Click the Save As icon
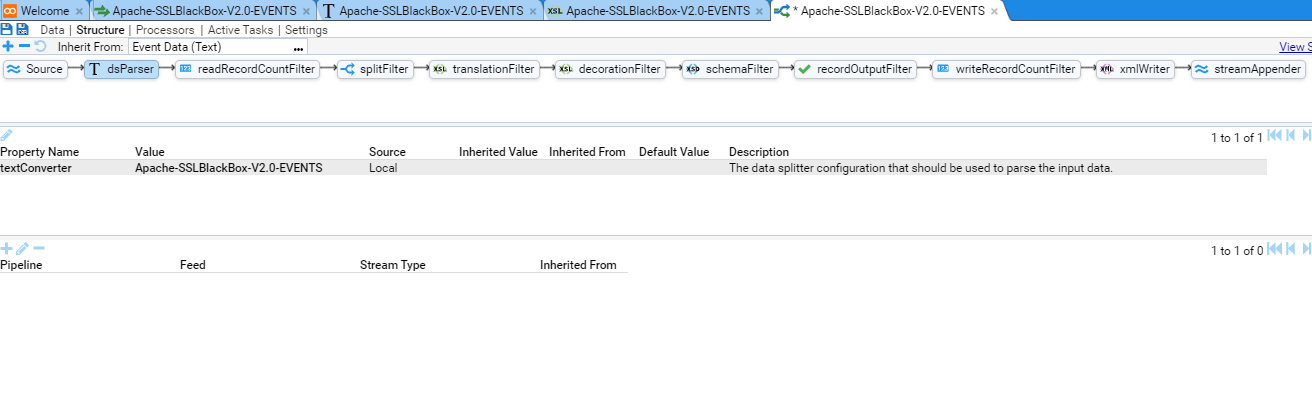 click(x=22, y=30)
